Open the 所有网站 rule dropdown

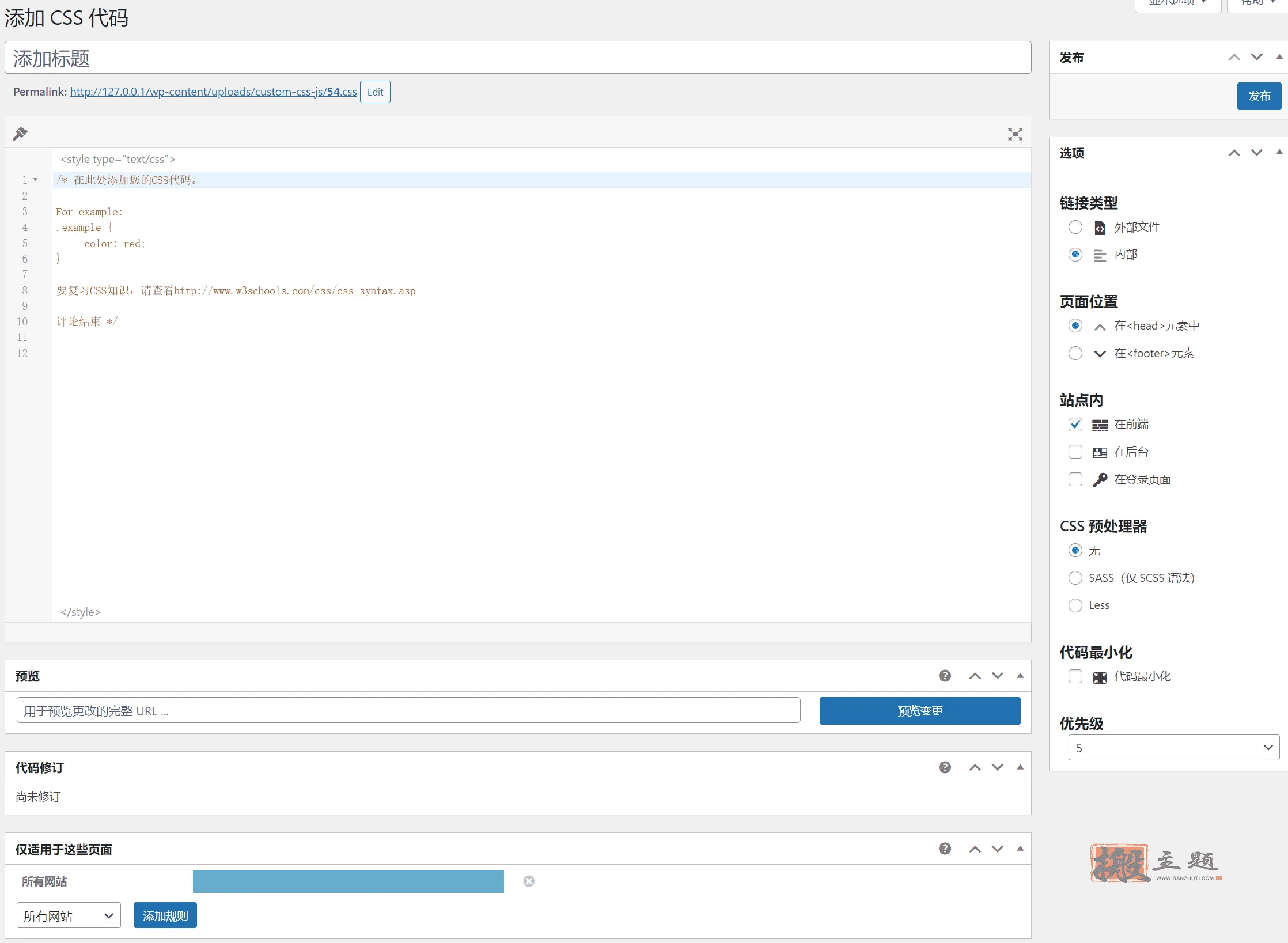coord(69,915)
